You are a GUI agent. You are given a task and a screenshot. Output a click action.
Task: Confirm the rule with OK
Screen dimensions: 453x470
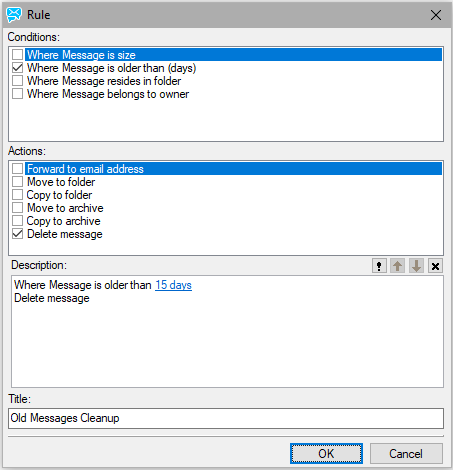pos(326,454)
